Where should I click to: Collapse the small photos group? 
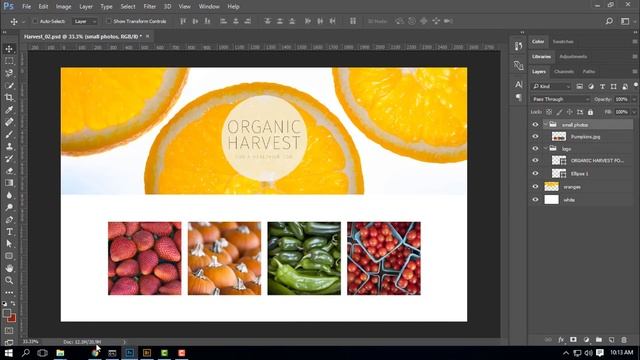[x=545, y=124]
